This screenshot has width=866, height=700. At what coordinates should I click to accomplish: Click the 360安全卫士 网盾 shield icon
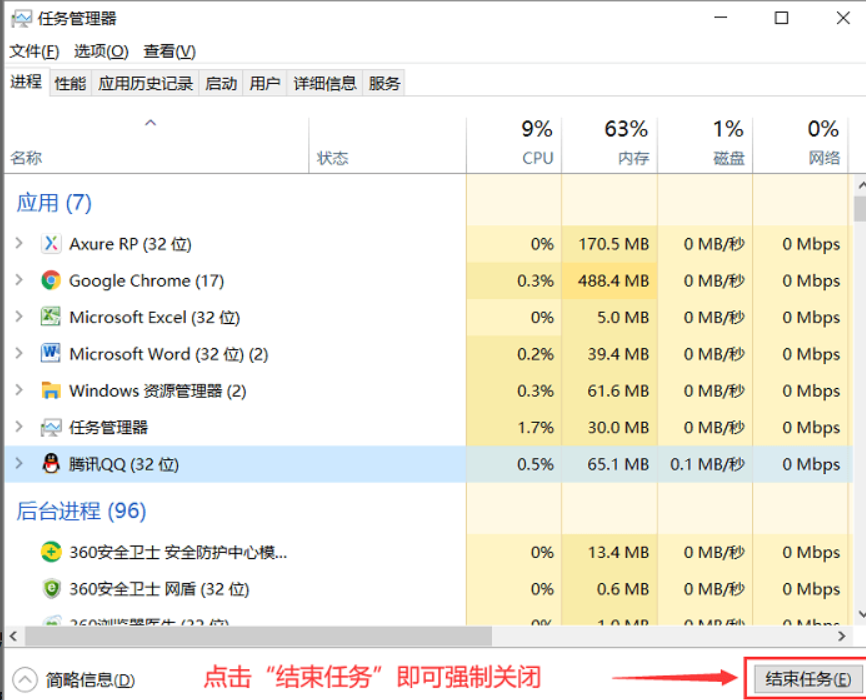(x=51, y=589)
